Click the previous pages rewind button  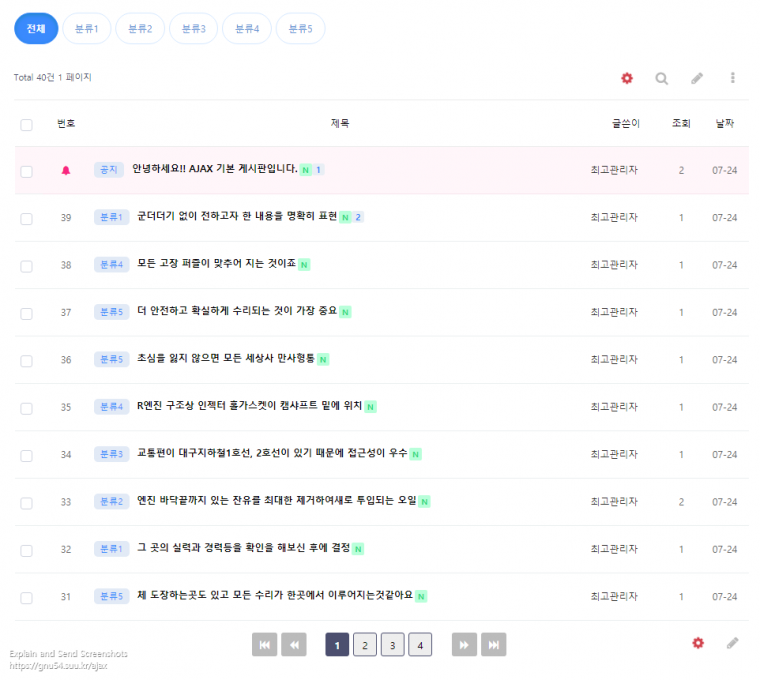click(x=294, y=645)
